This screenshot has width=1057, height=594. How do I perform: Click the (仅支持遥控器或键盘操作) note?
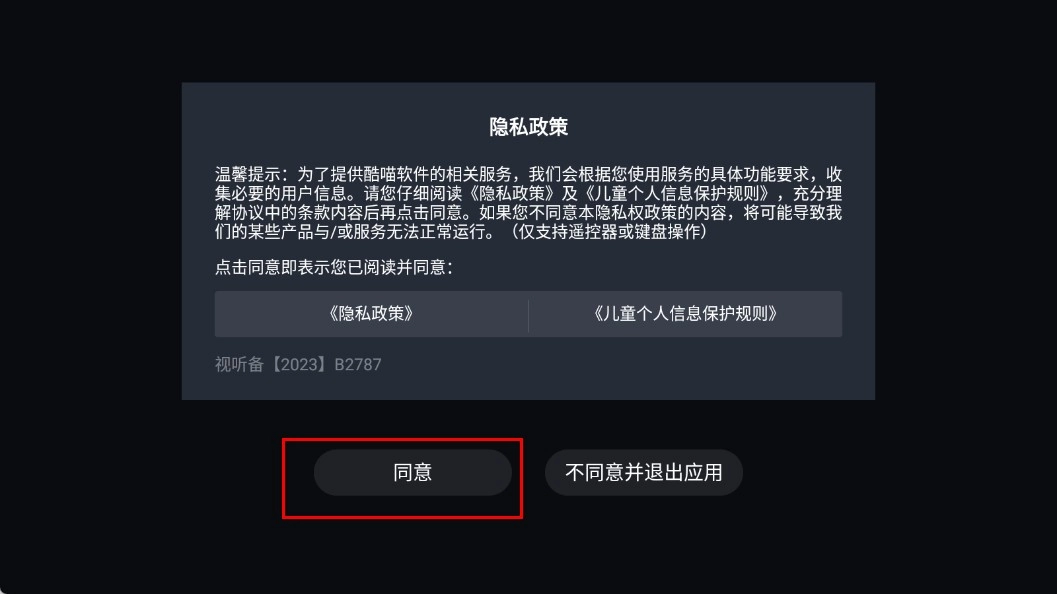coord(609,231)
